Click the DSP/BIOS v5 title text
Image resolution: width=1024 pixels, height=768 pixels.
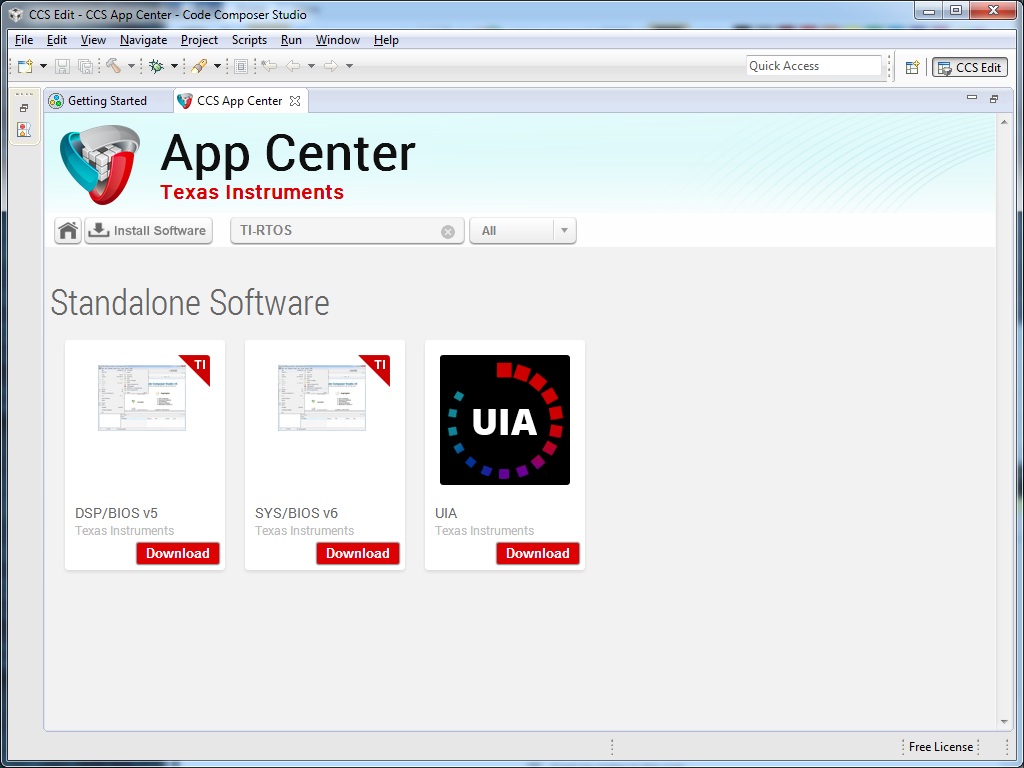click(116, 513)
